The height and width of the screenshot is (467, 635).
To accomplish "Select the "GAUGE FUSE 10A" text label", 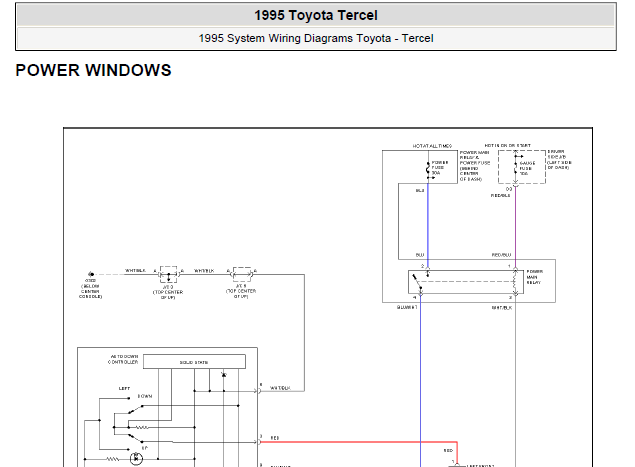I will point(527,168).
